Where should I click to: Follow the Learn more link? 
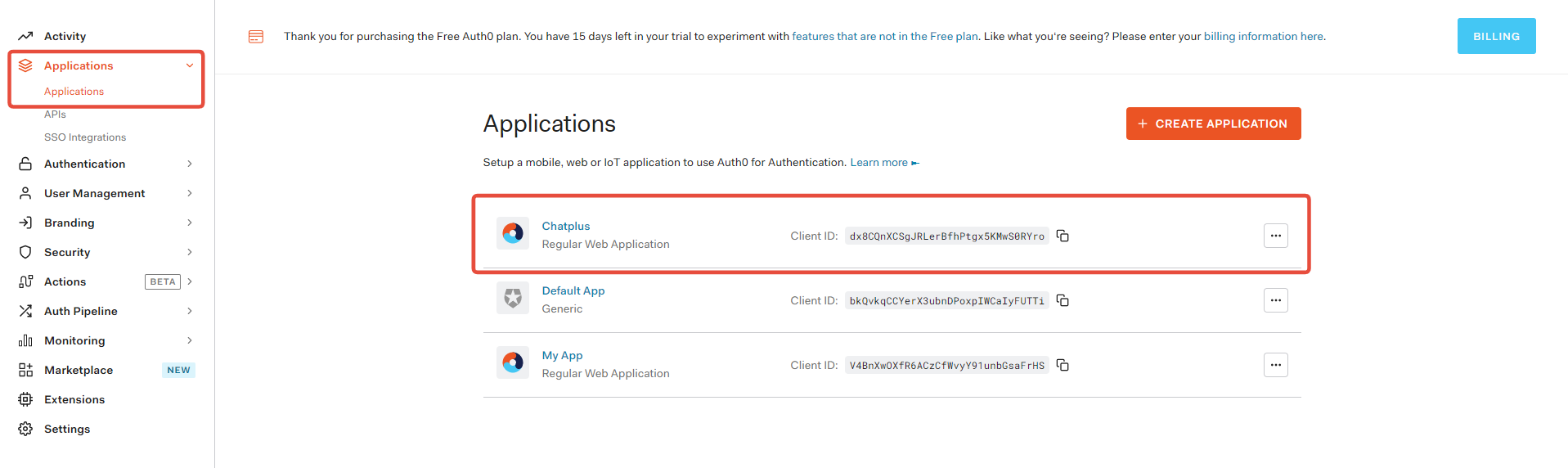click(884, 163)
